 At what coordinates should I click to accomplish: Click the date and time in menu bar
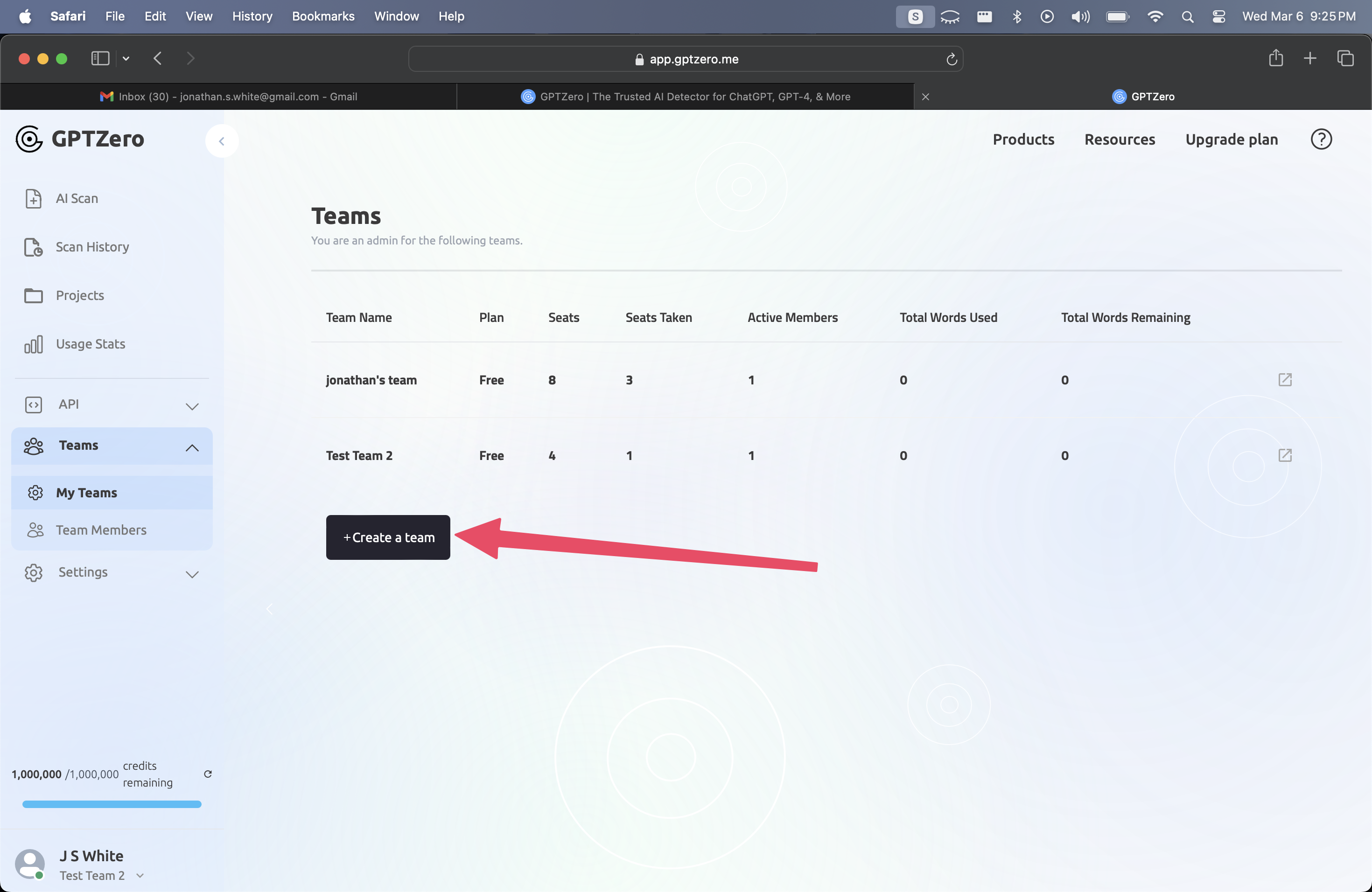click(x=1299, y=17)
